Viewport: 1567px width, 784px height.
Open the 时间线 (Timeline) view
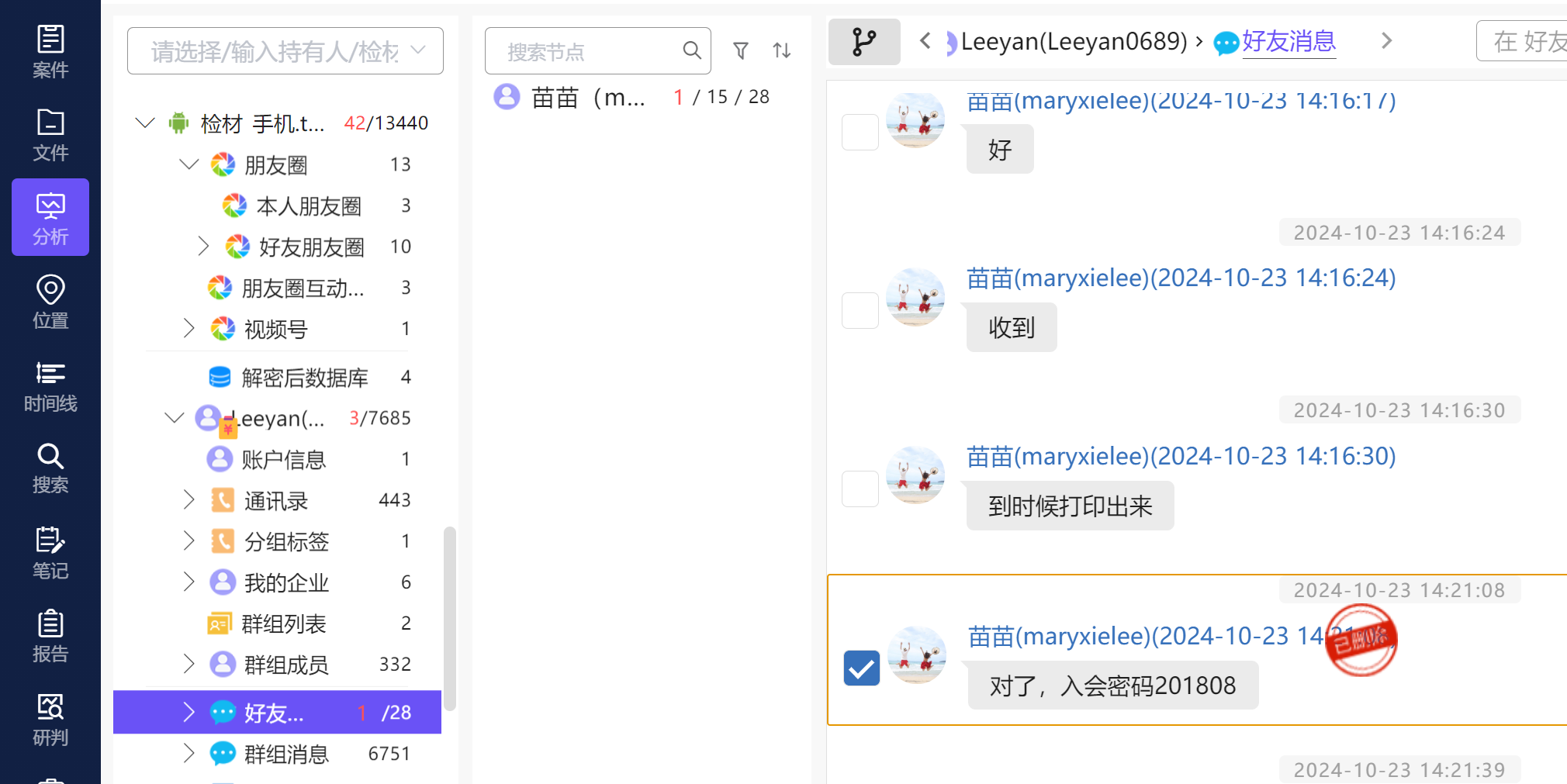click(50, 385)
